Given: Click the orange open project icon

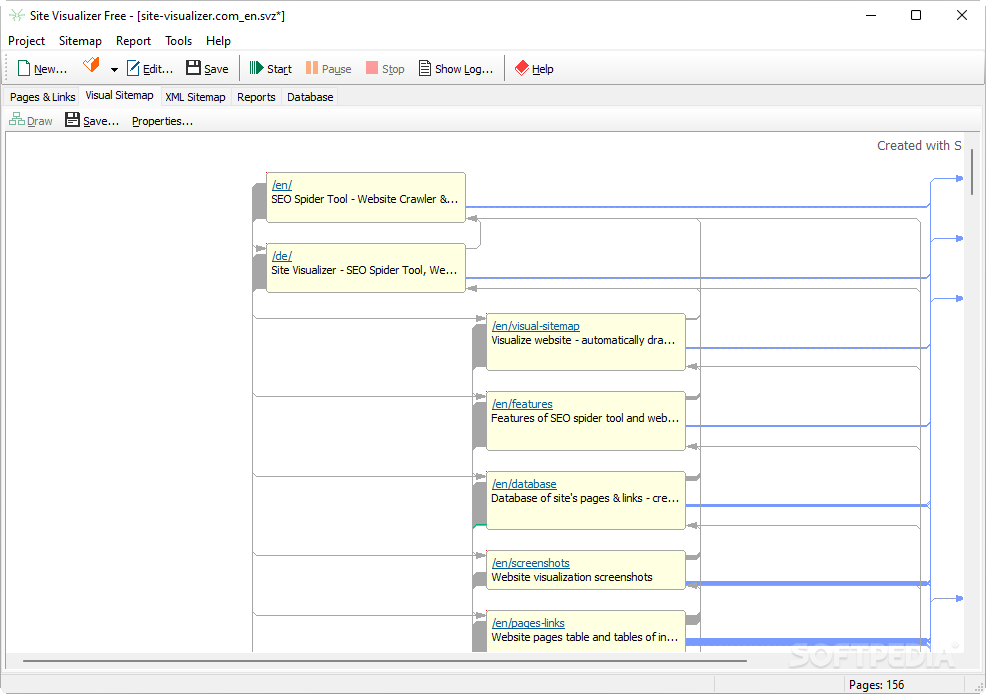Looking at the screenshot, I should [x=91, y=65].
